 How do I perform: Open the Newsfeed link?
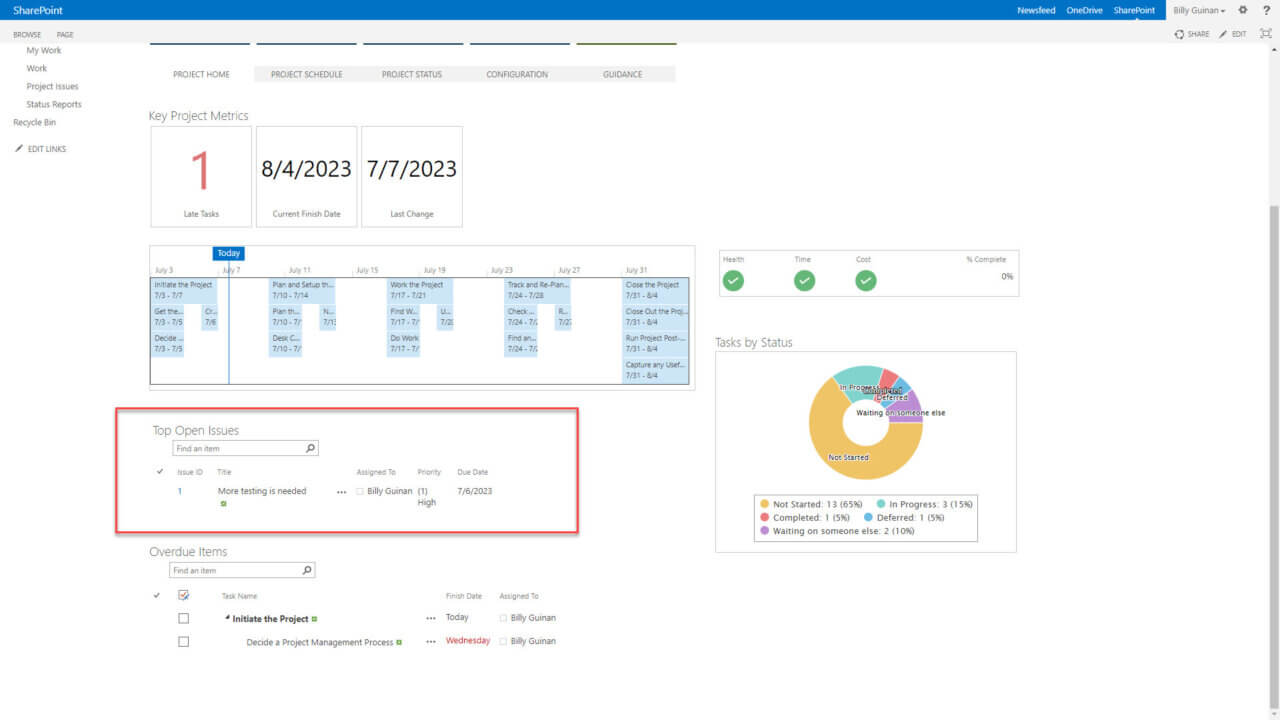(1037, 10)
